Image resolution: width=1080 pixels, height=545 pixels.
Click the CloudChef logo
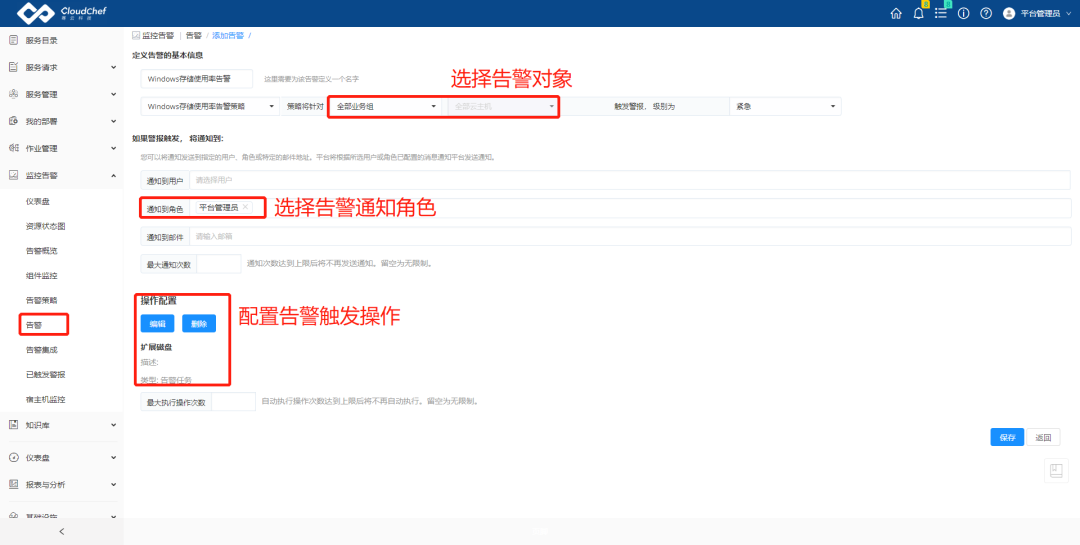click(61, 13)
